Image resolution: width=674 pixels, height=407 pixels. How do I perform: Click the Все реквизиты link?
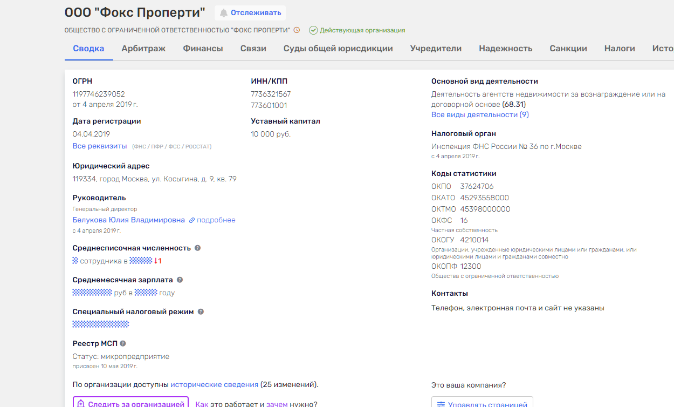[x=100, y=146]
